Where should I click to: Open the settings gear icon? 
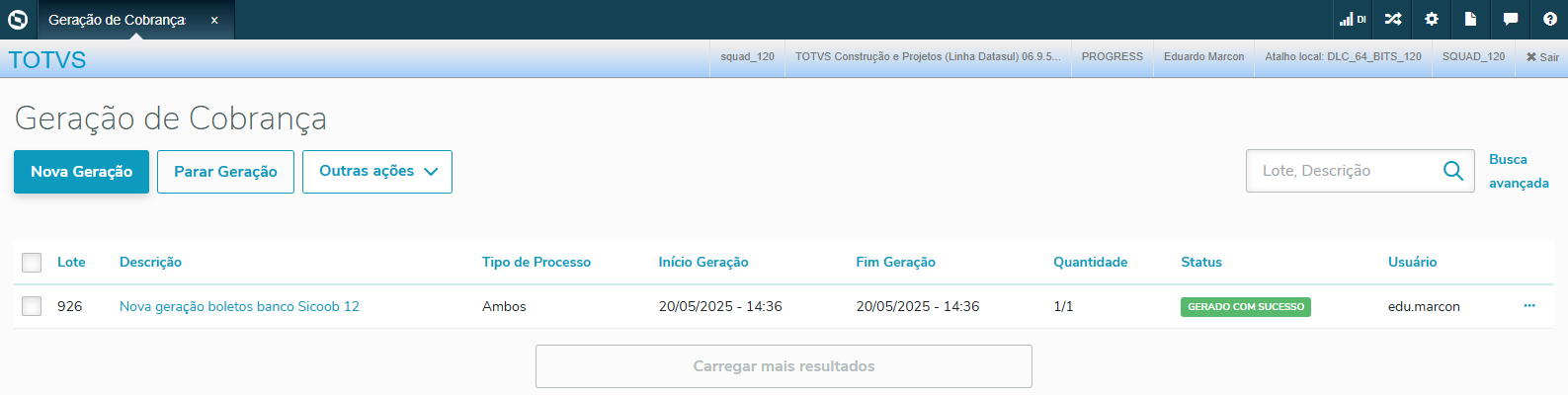[1432, 19]
